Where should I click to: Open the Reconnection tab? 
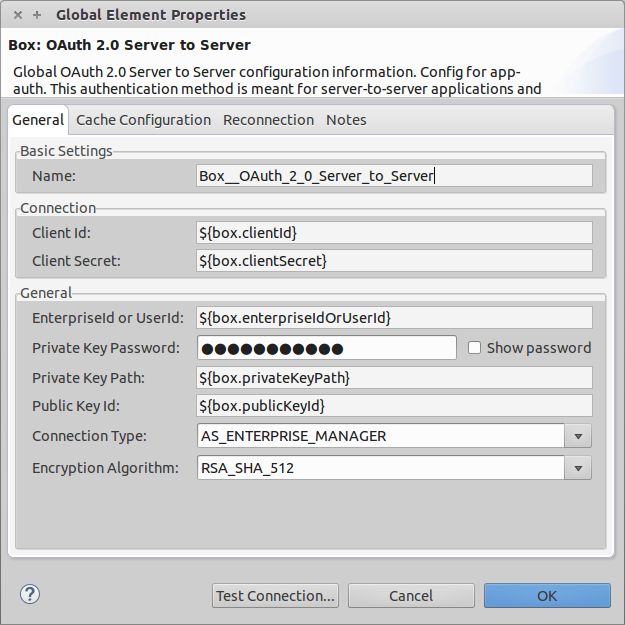pos(268,120)
